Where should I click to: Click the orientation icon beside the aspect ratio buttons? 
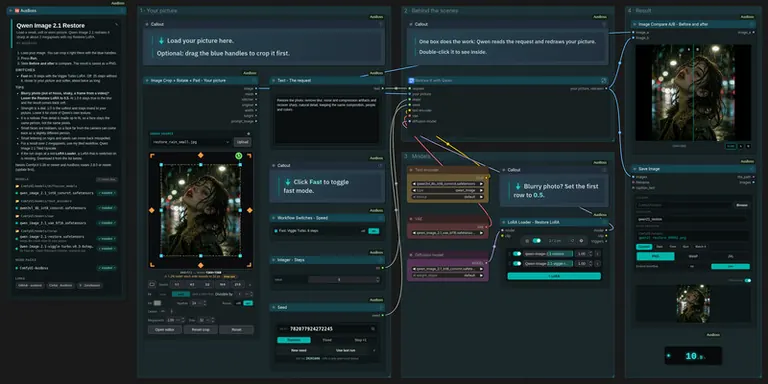[x=152, y=284]
